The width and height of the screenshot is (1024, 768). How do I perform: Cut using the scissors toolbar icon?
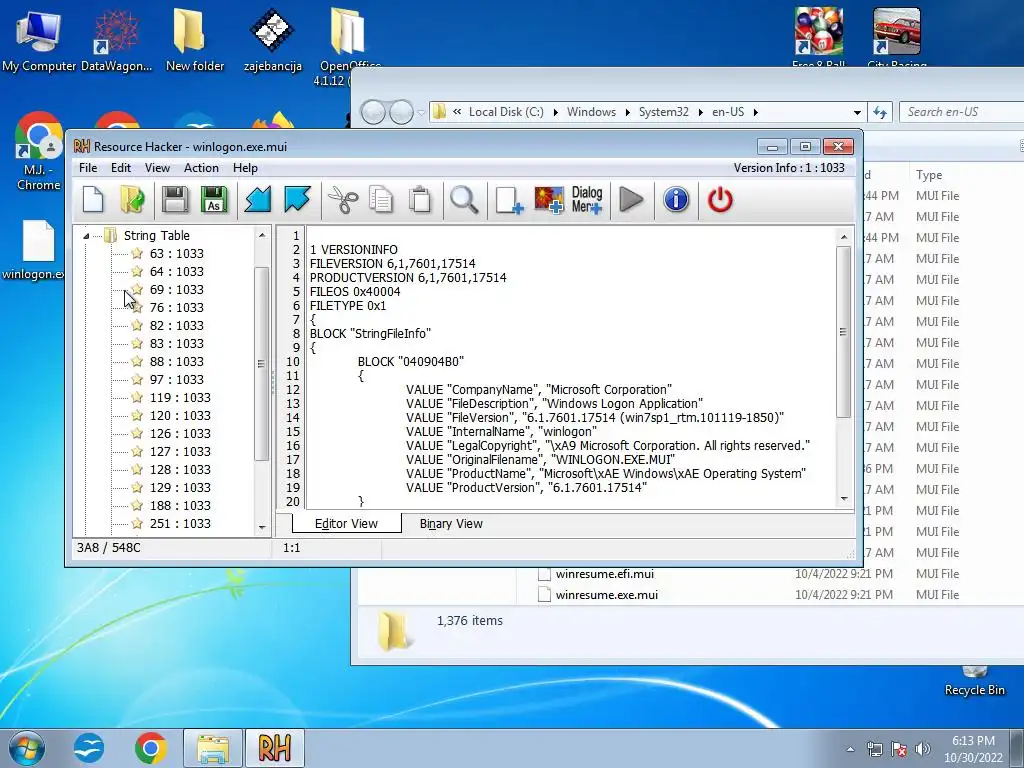[x=343, y=199]
